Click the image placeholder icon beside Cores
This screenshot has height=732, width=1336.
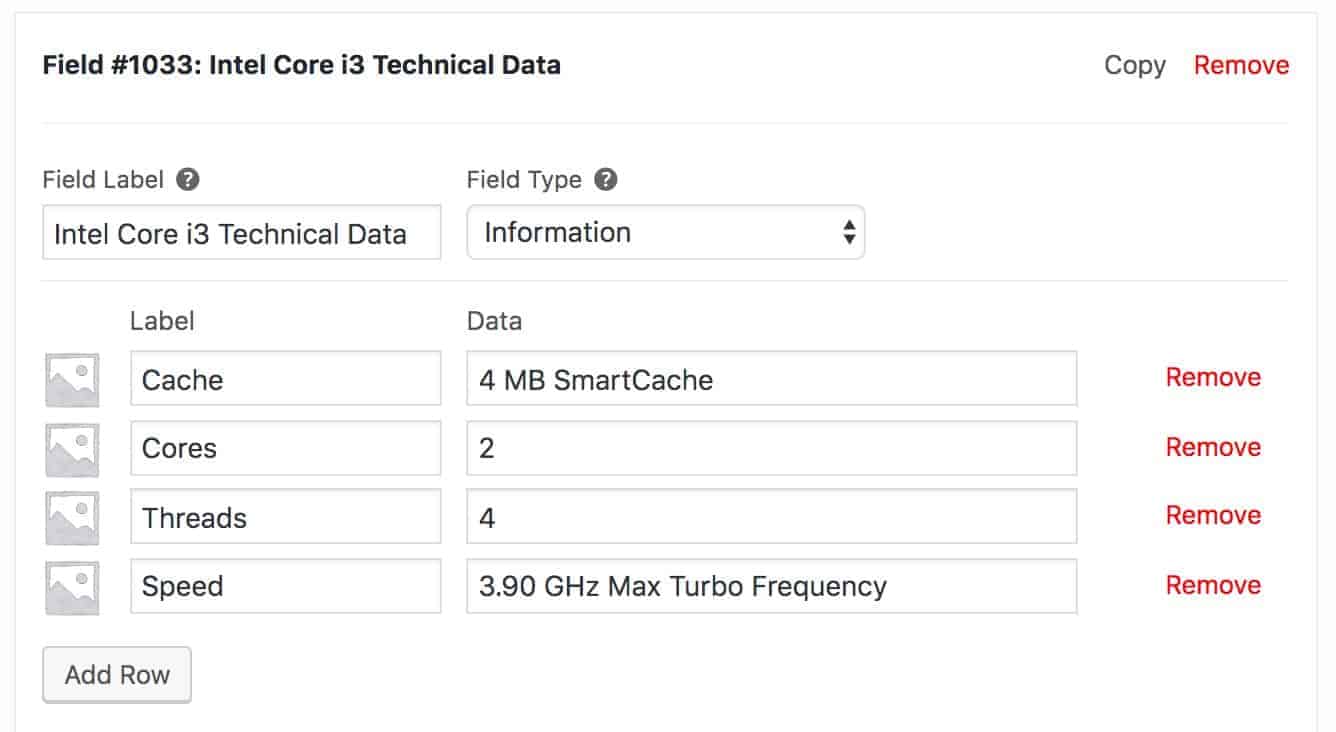[72, 449]
